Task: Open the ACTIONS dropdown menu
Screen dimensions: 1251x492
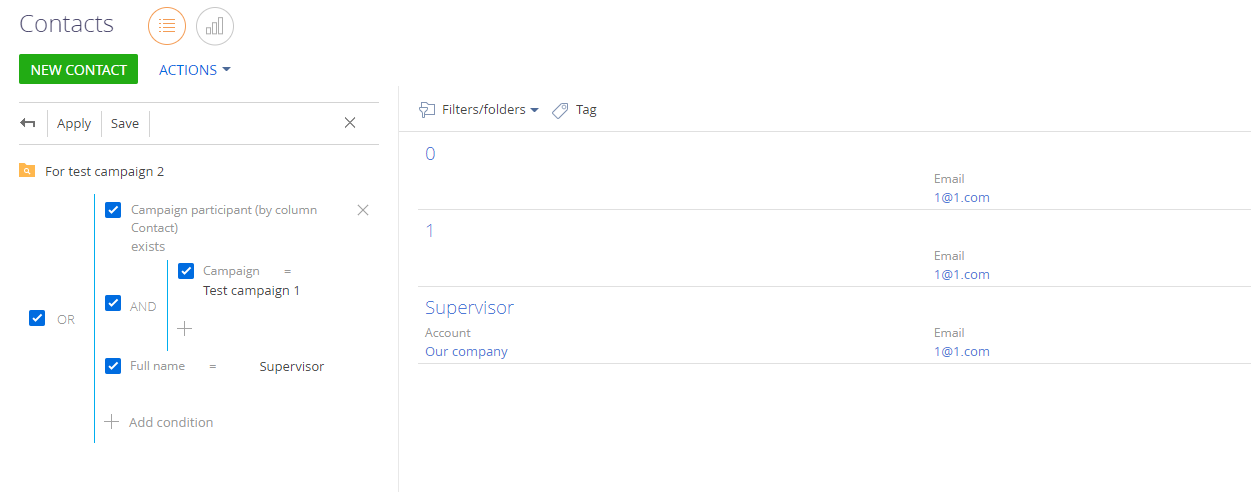Action: [195, 70]
